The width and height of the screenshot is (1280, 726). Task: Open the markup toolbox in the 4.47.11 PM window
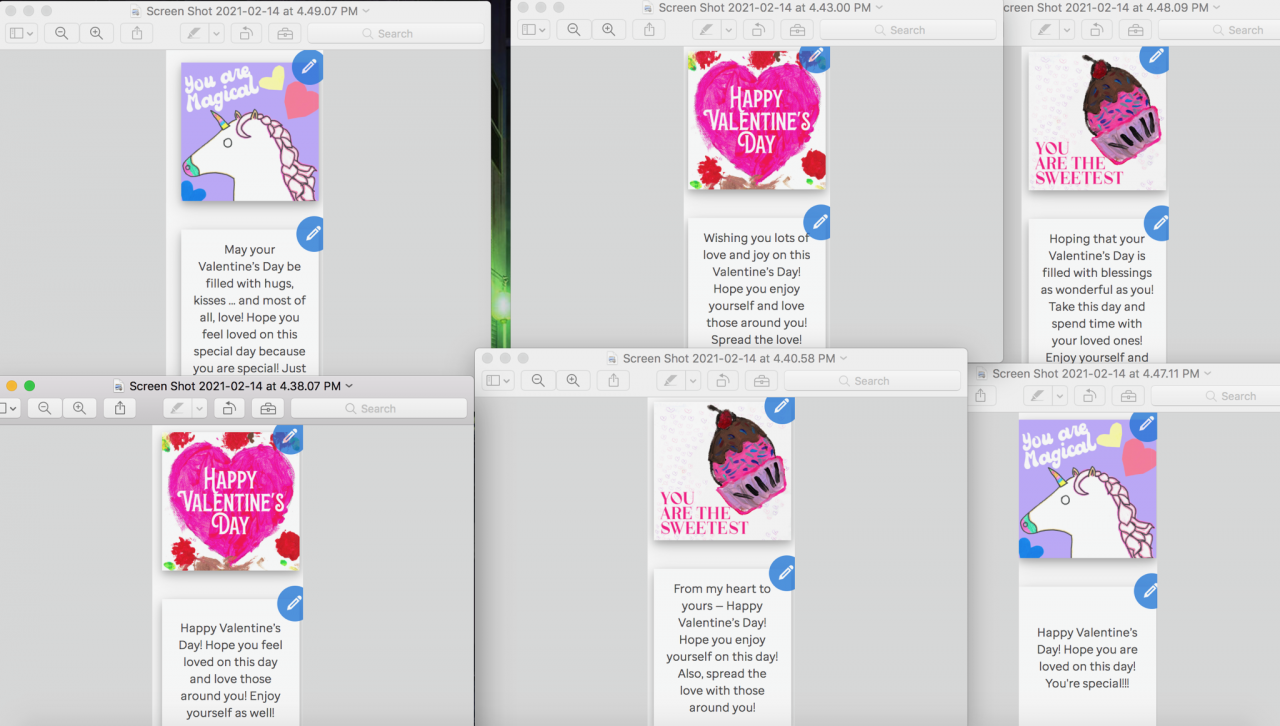tap(1128, 396)
